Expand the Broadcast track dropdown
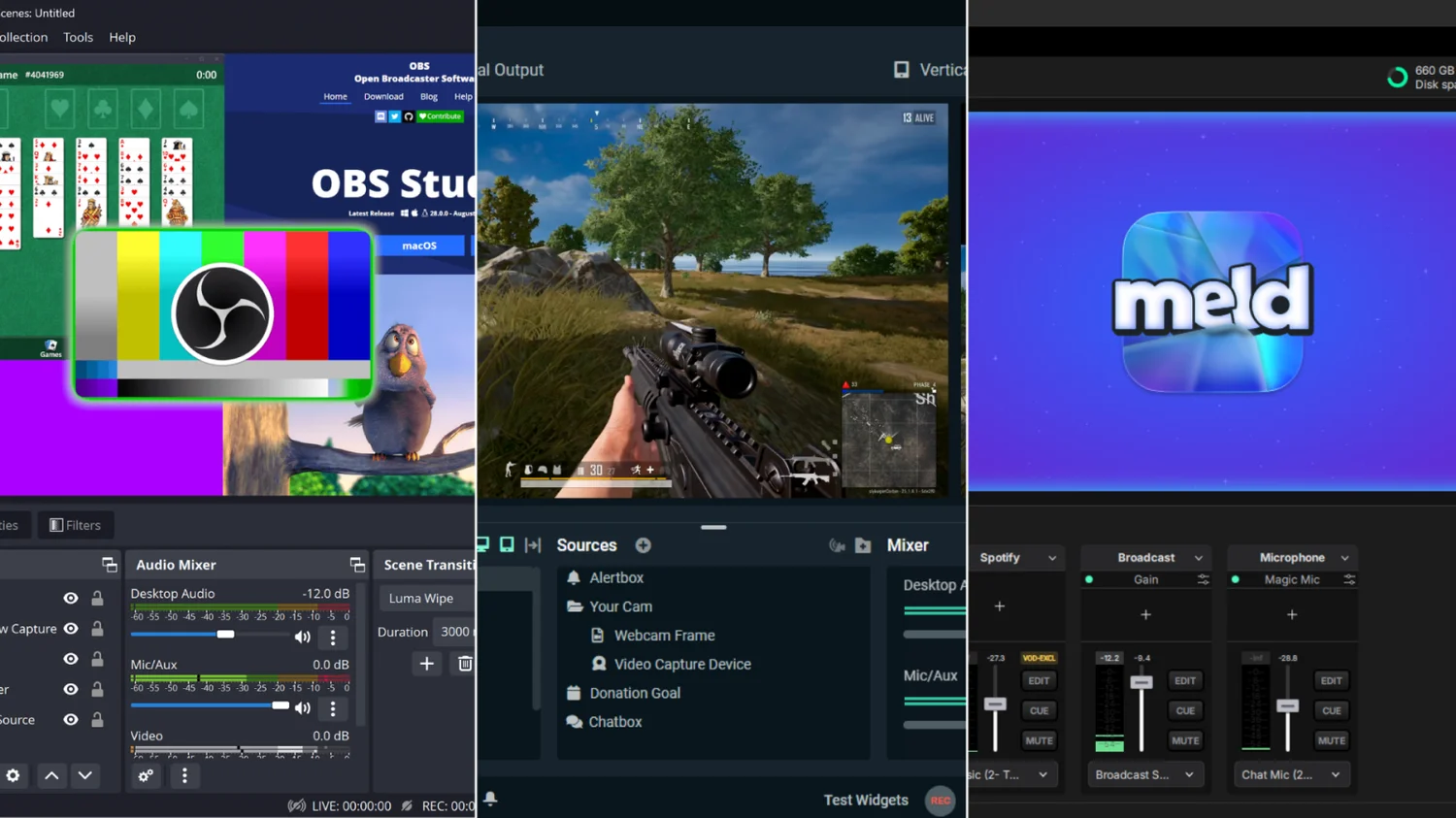The width and height of the screenshot is (1456, 818). click(x=1198, y=558)
